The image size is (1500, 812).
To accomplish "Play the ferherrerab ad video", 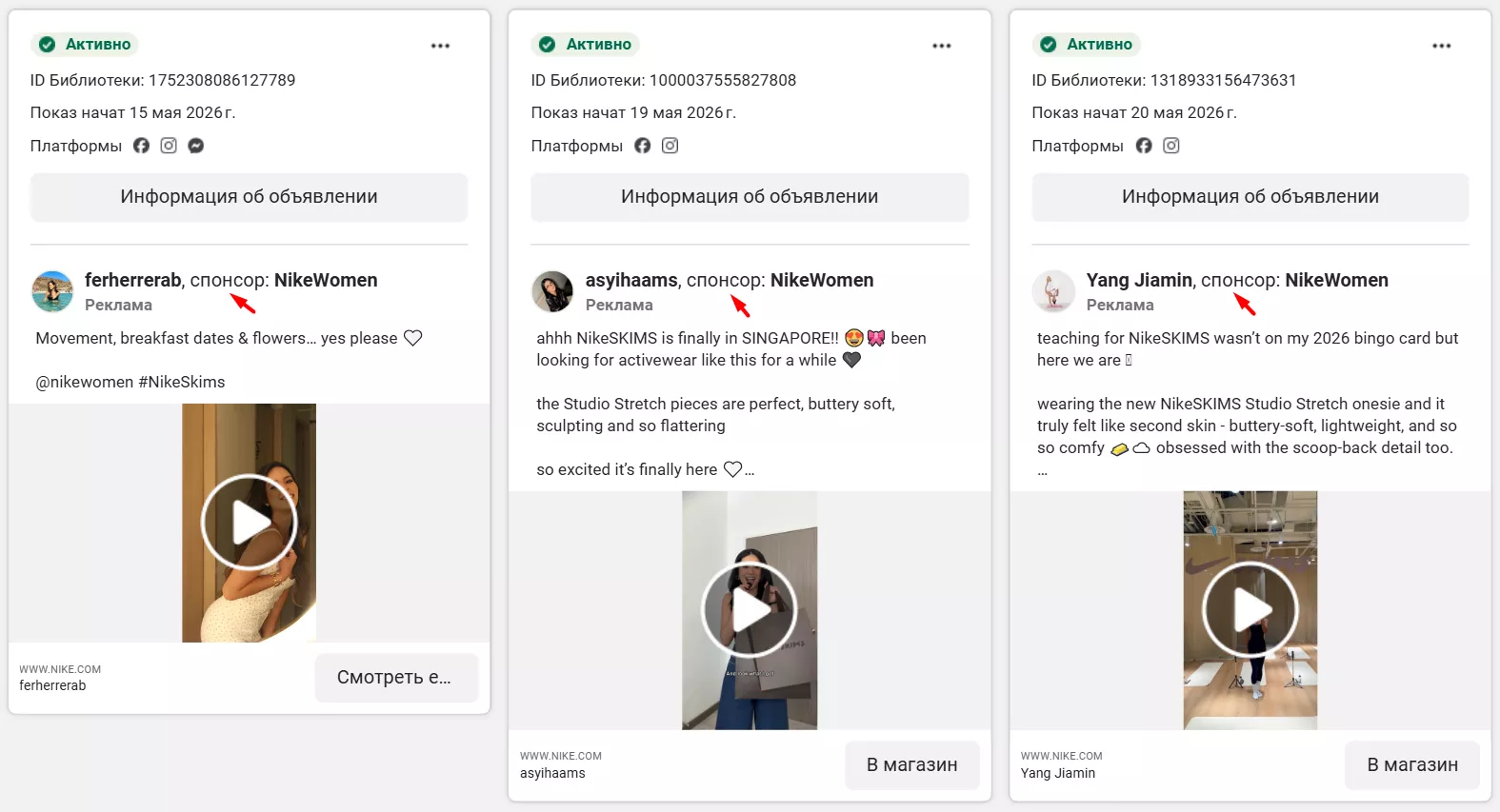I will [250, 522].
